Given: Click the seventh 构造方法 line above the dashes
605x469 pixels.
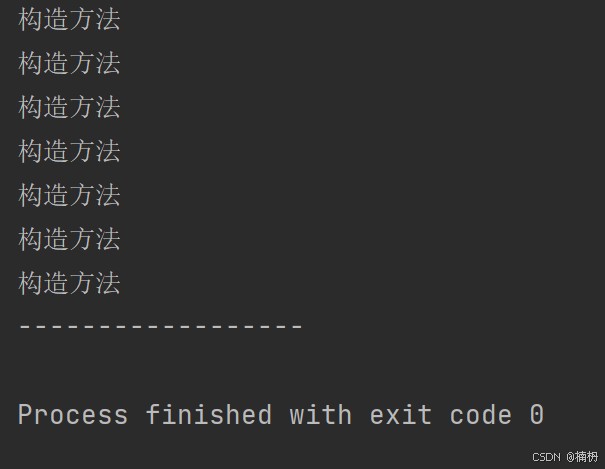Looking at the screenshot, I should 69,283.
